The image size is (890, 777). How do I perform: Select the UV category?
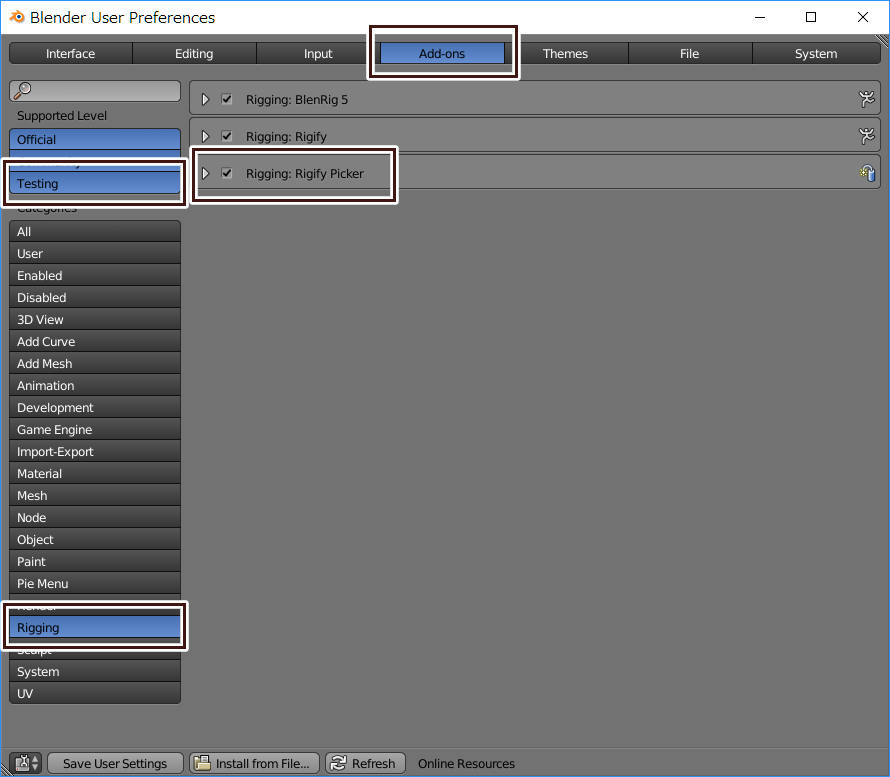(x=95, y=694)
